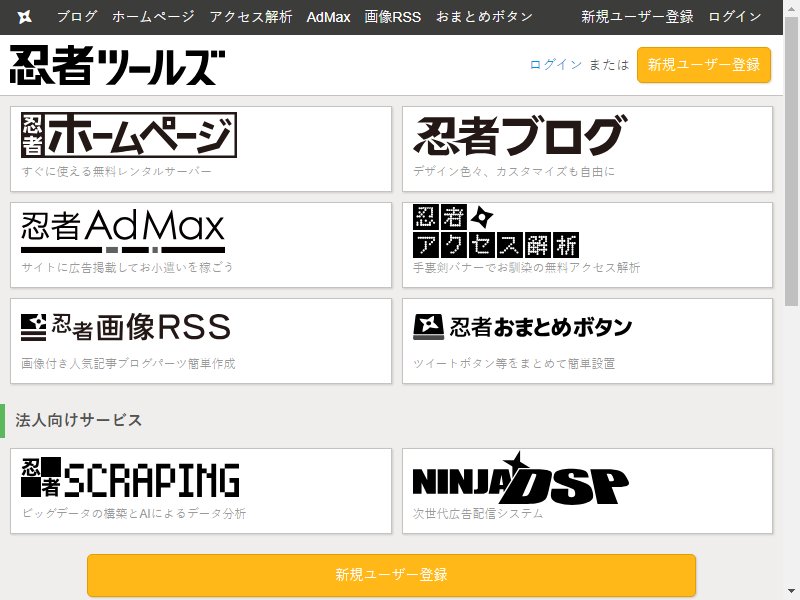
Task: Click text すぐに使える無料レンタルサーバー
Action: coord(116,171)
